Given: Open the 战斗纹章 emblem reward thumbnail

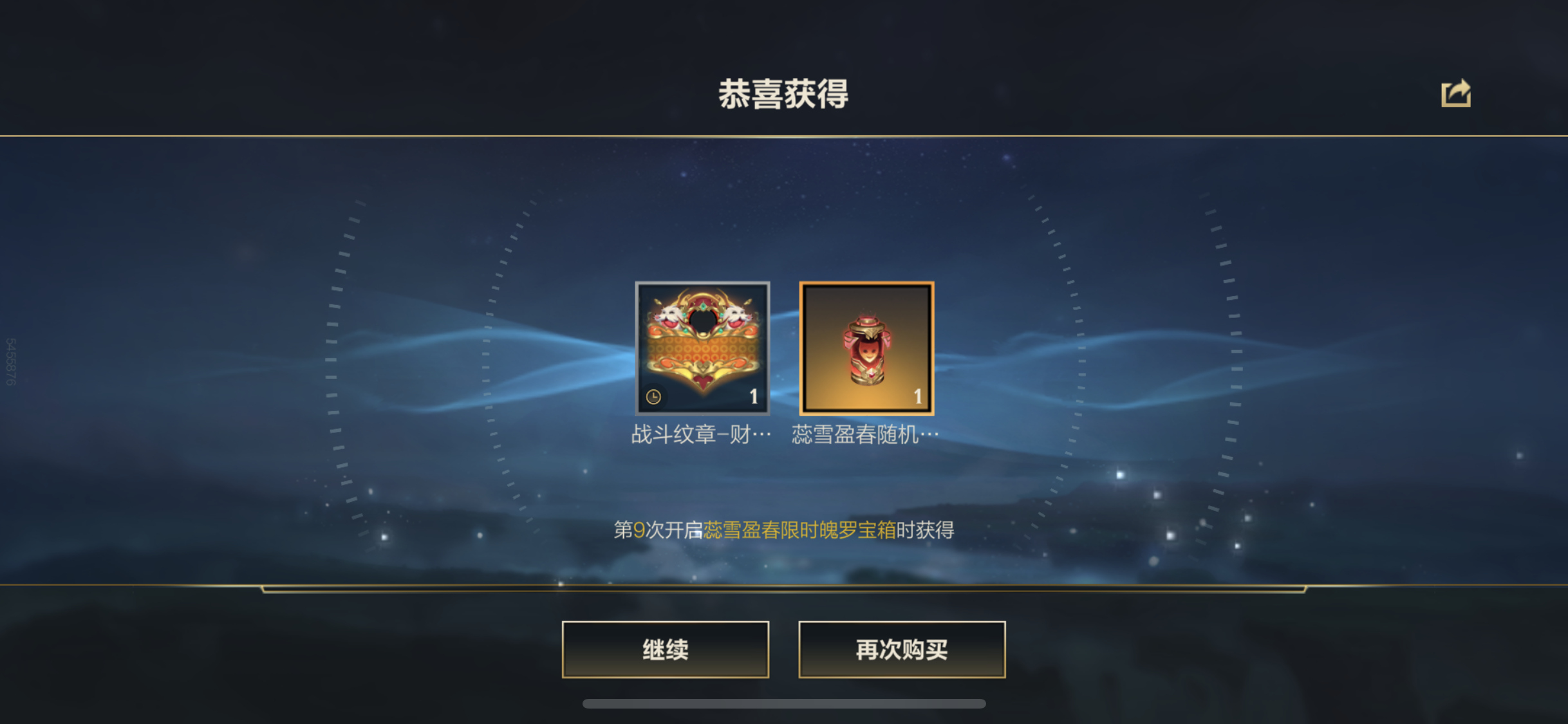Looking at the screenshot, I should pos(702,348).
